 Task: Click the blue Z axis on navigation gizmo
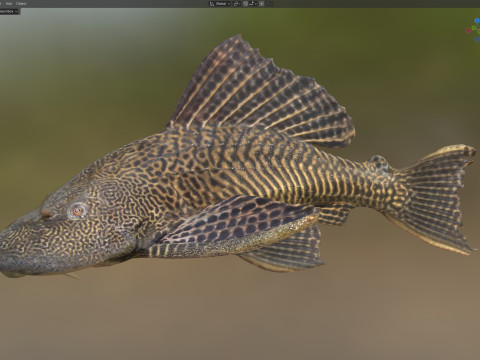(x=477, y=20)
